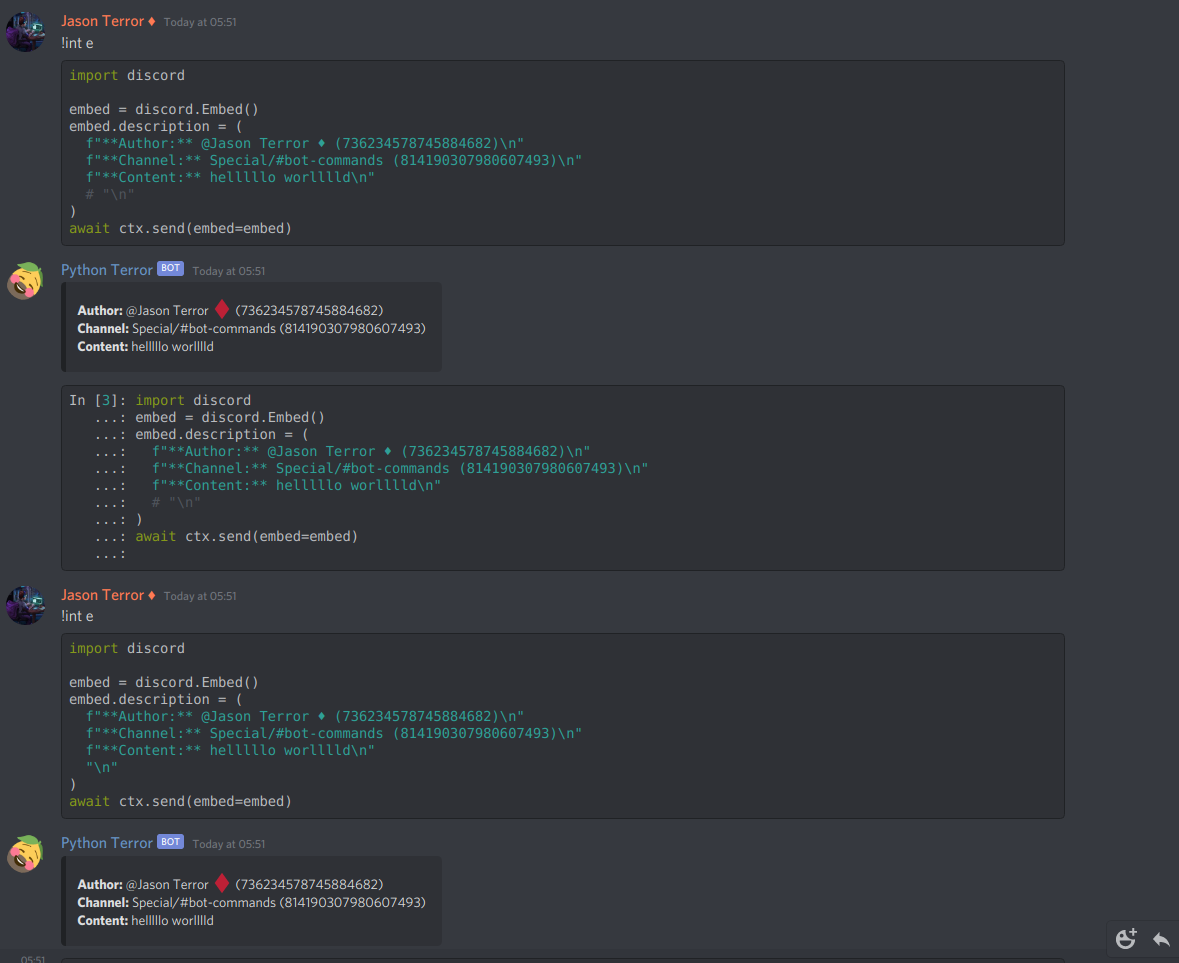The height and width of the screenshot is (963, 1179).
Task: Click 'import discord' line in the first code block
Action: click(x=127, y=75)
